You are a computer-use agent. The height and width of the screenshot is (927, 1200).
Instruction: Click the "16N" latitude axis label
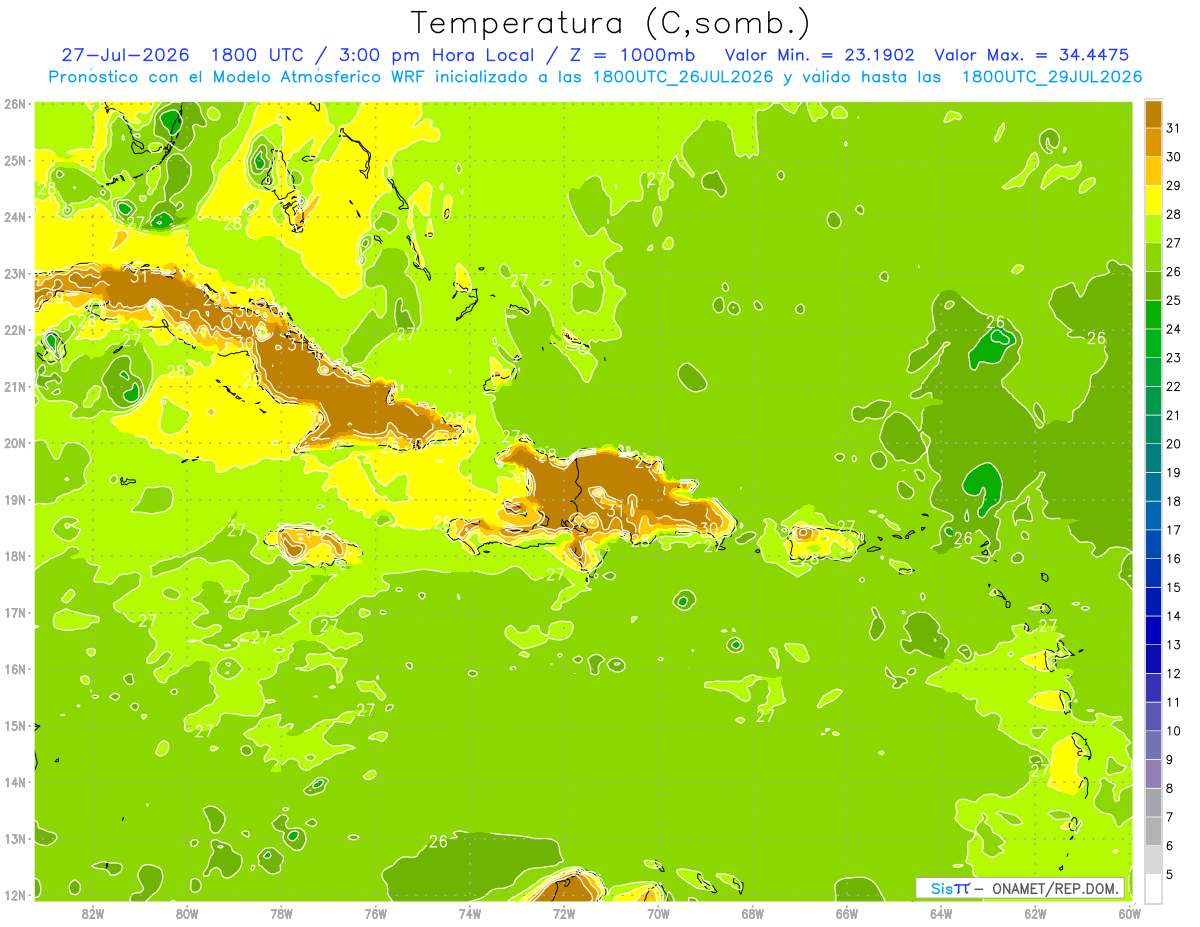click(15, 669)
